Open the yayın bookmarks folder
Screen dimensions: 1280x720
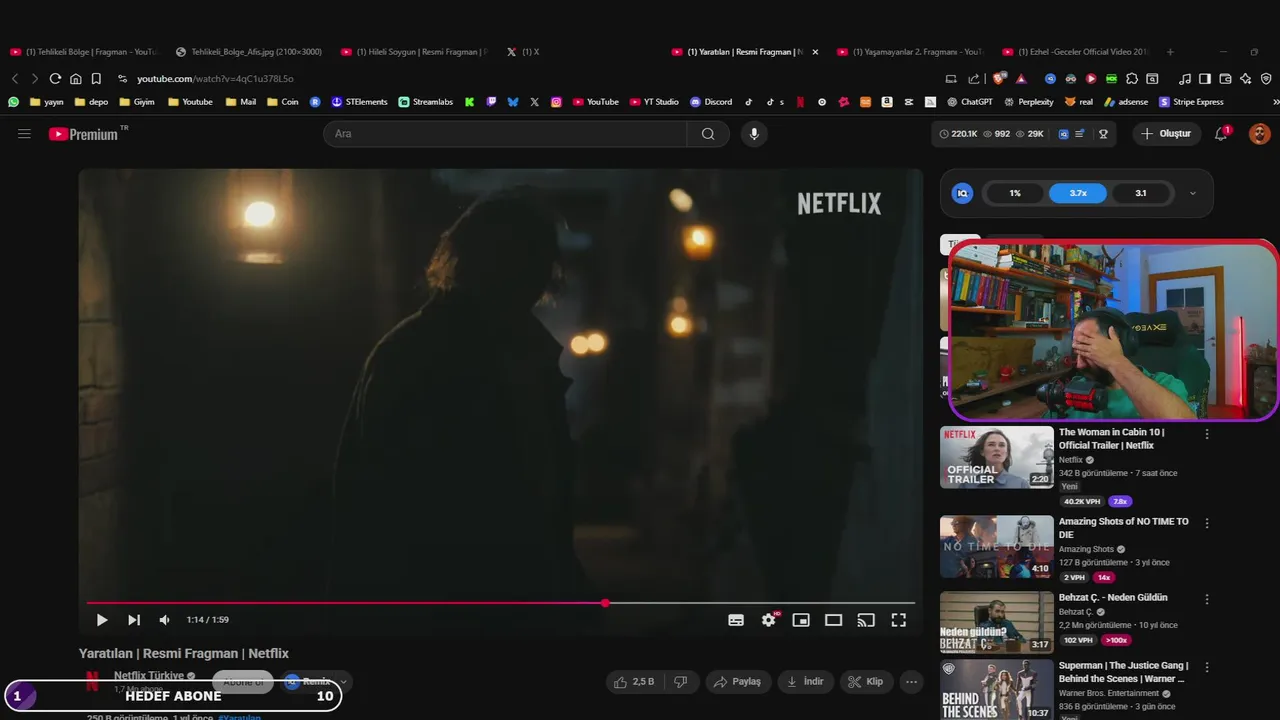click(x=47, y=102)
